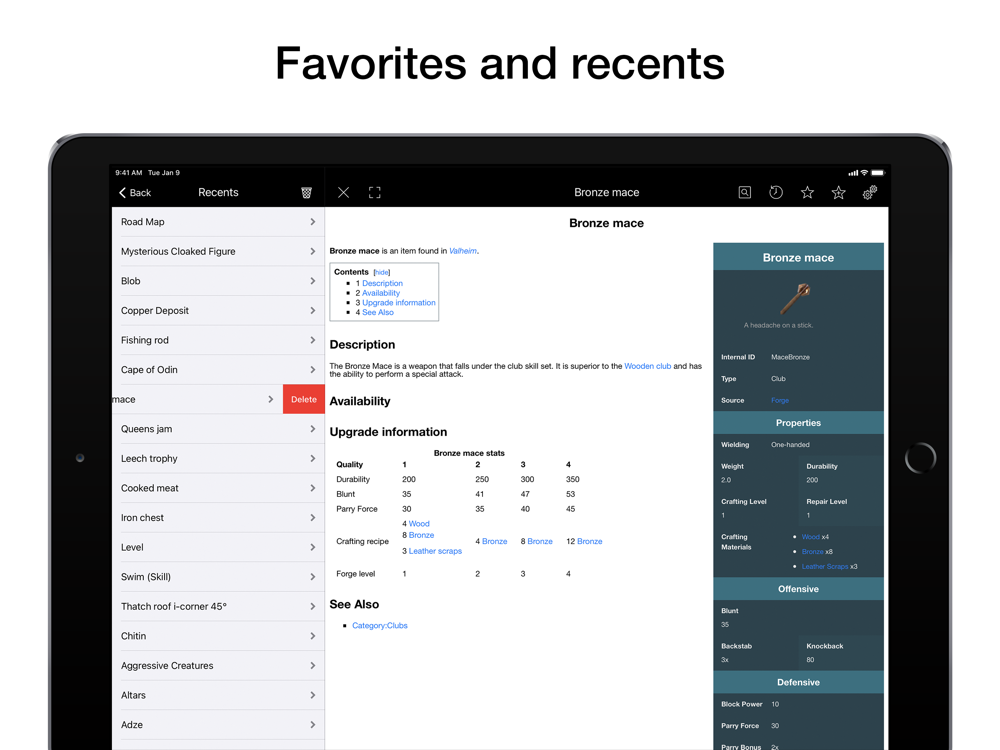This screenshot has height=750, width=1000.
Task: Select Cooked meat in recents
Action: (218, 488)
